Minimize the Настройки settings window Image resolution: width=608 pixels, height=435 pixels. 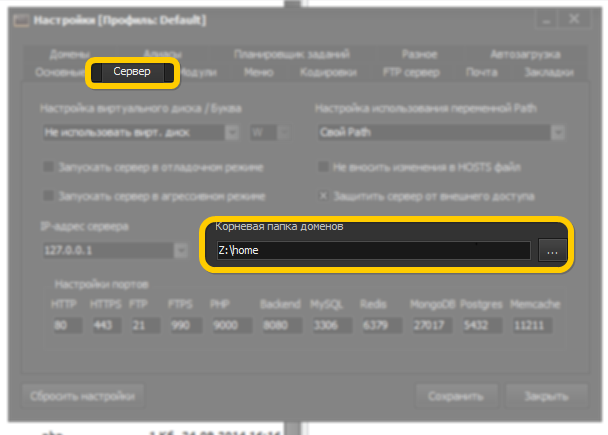point(544,20)
